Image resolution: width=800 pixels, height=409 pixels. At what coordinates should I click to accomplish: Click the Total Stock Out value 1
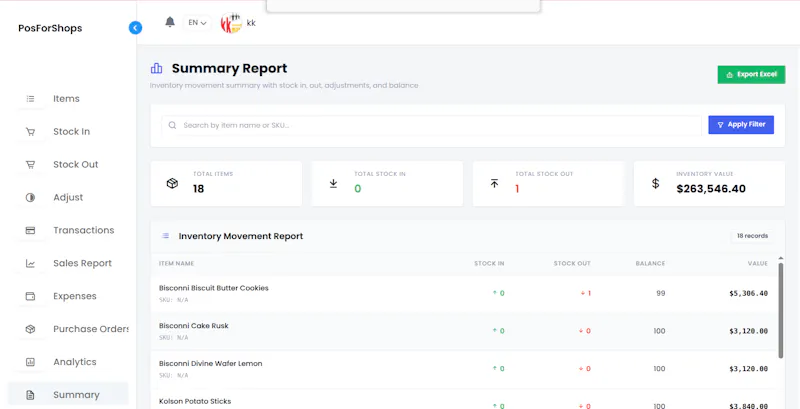pyautogui.click(x=517, y=189)
